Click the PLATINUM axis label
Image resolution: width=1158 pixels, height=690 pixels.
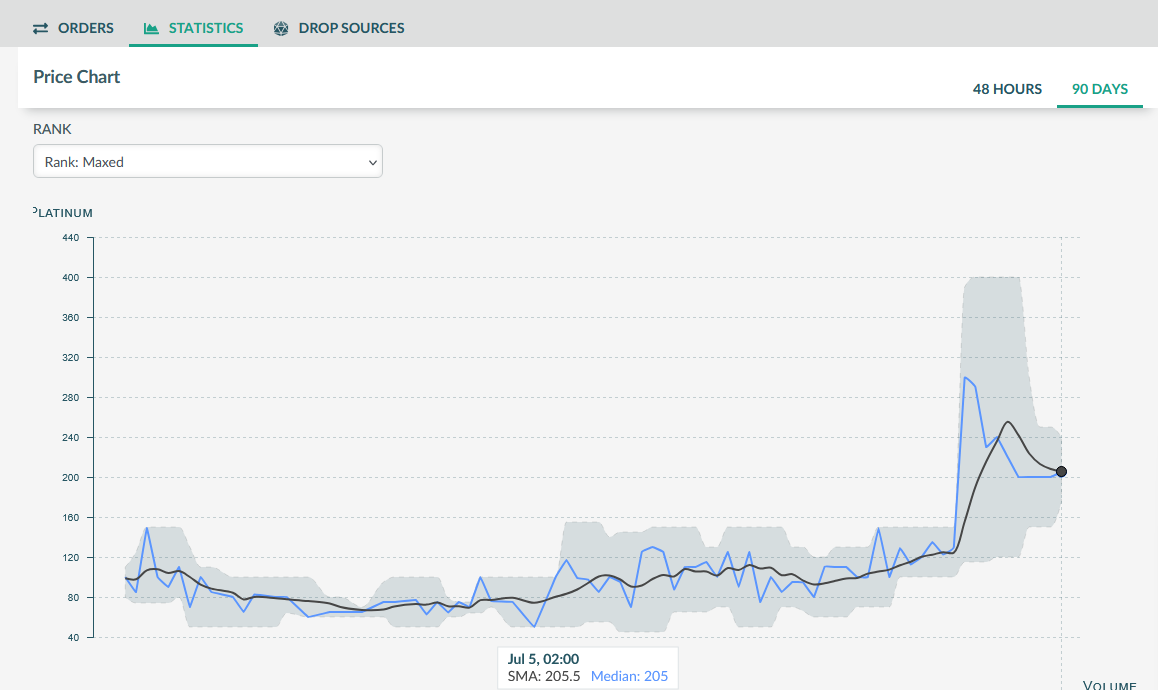point(64,213)
